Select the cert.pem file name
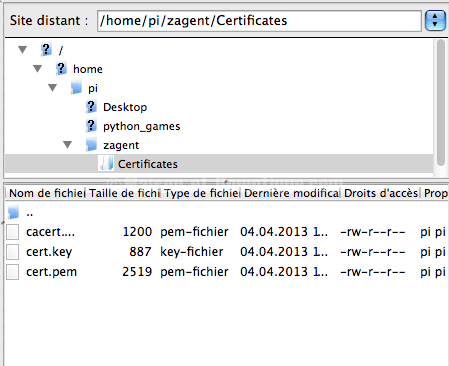The image size is (449, 366). (x=51, y=272)
